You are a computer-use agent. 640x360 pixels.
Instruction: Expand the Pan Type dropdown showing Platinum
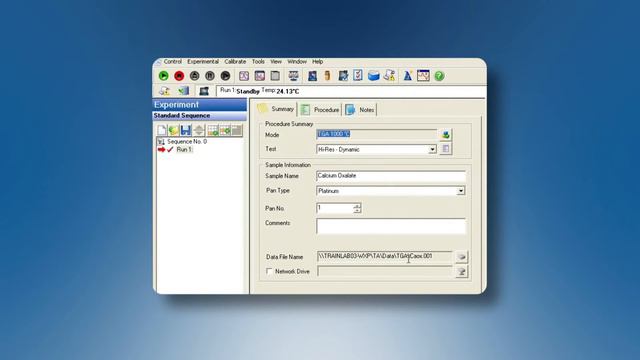(x=461, y=191)
